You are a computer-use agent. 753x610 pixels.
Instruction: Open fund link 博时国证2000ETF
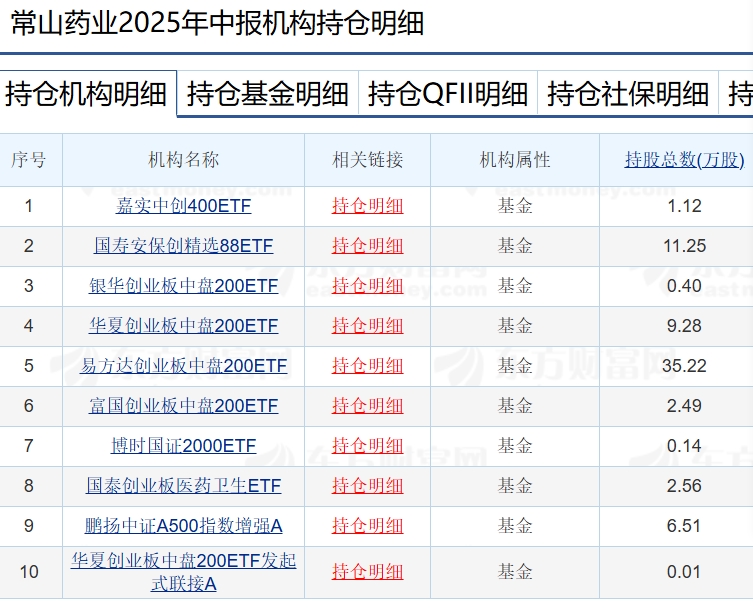click(183, 445)
